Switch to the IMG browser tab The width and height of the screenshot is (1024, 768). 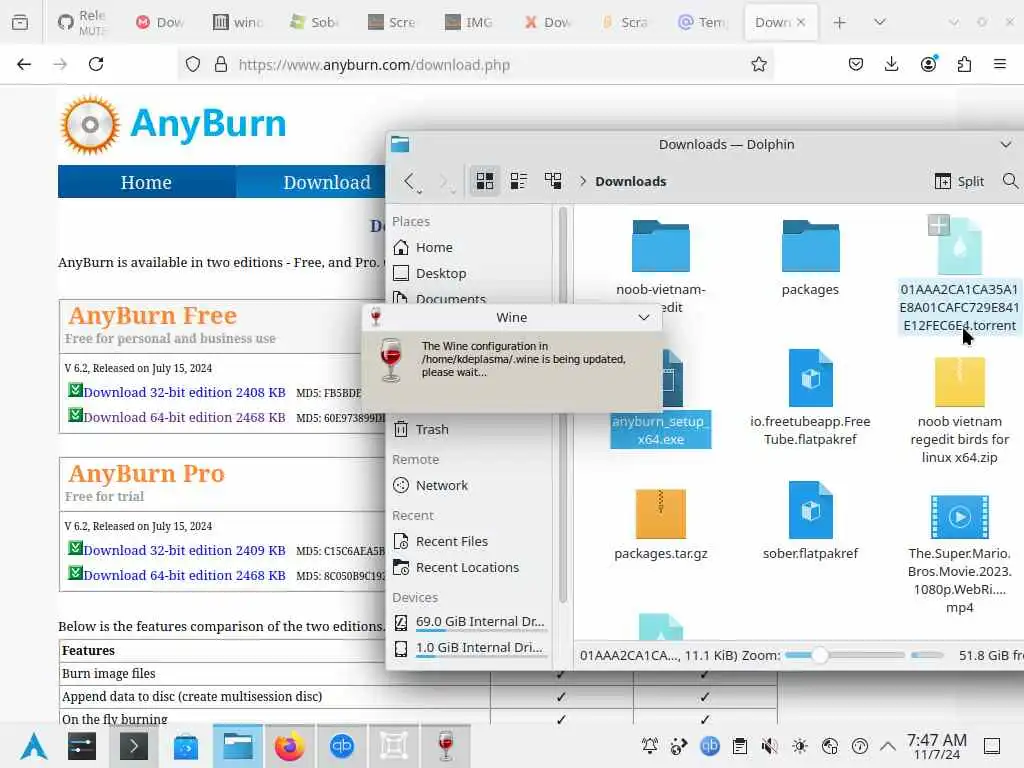[469, 22]
